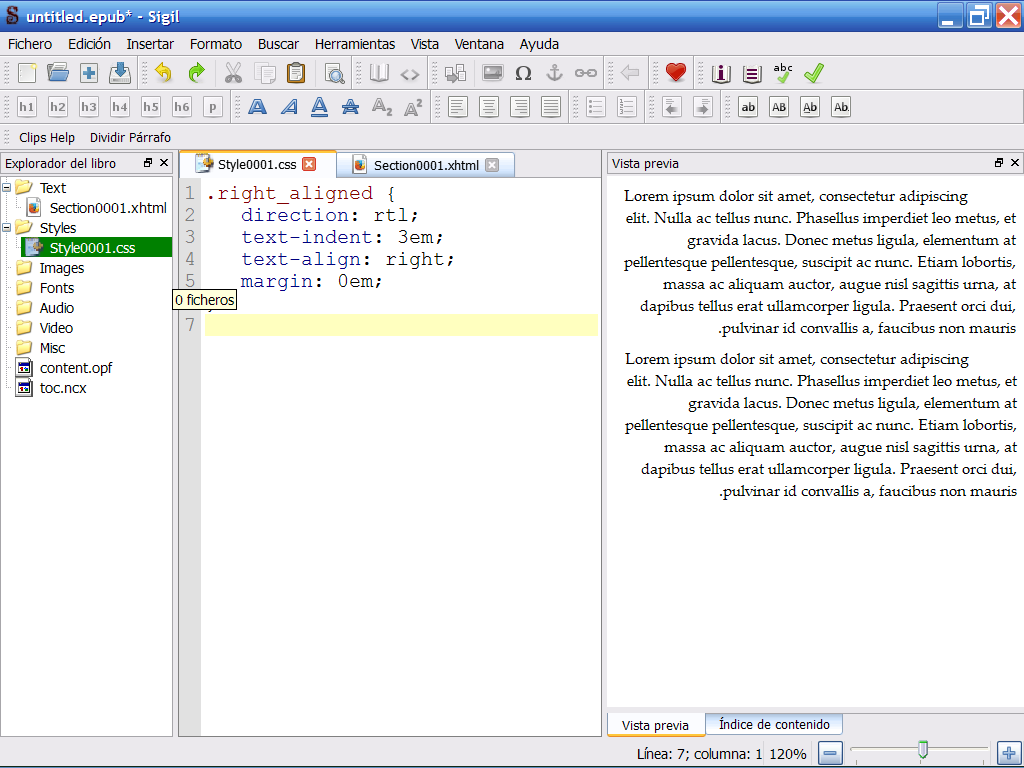Click the Add Existing Files plus icon
1024x768 pixels.
[x=89, y=73]
